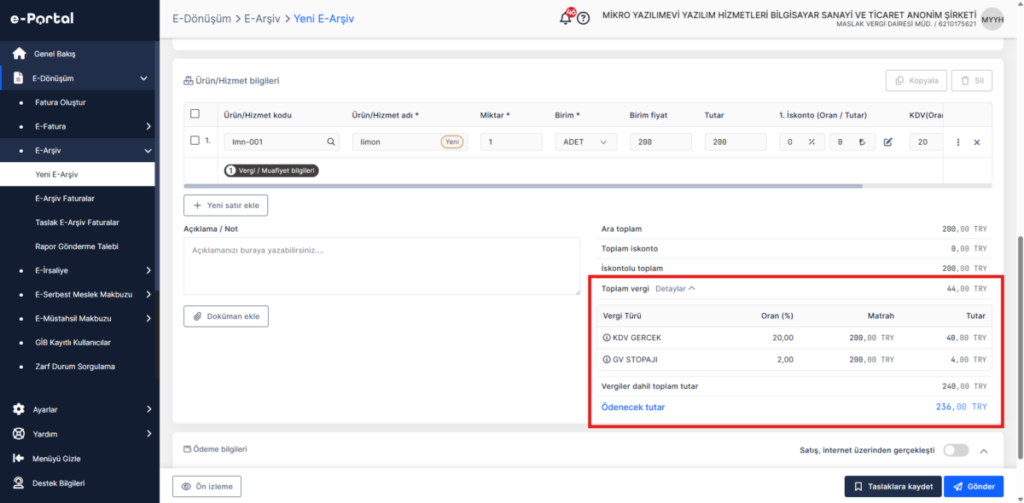The image size is (1024, 503).
Task: Click the Tutar field in row 1
Action: (735, 142)
